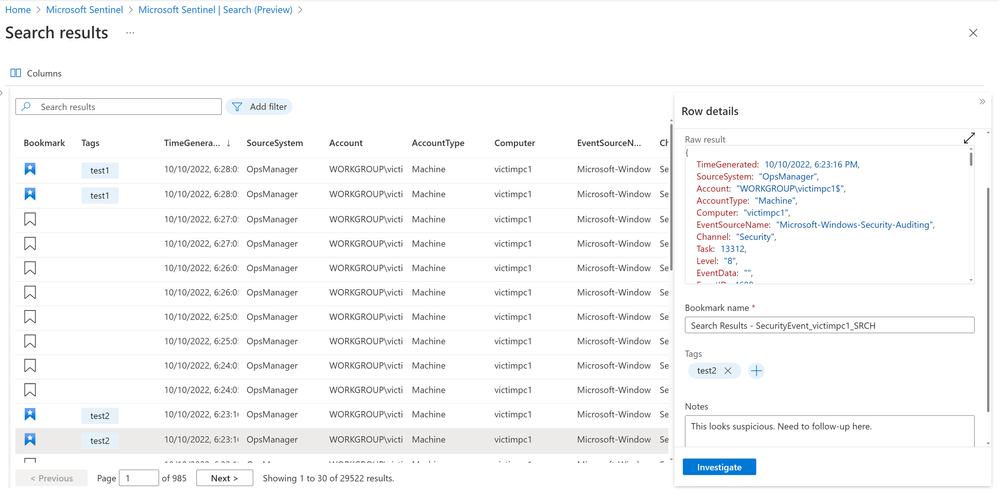Click the Bookmark column header
Image resolution: width=999 pixels, height=494 pixels.
pyautogui.click(x=44, y=143)
